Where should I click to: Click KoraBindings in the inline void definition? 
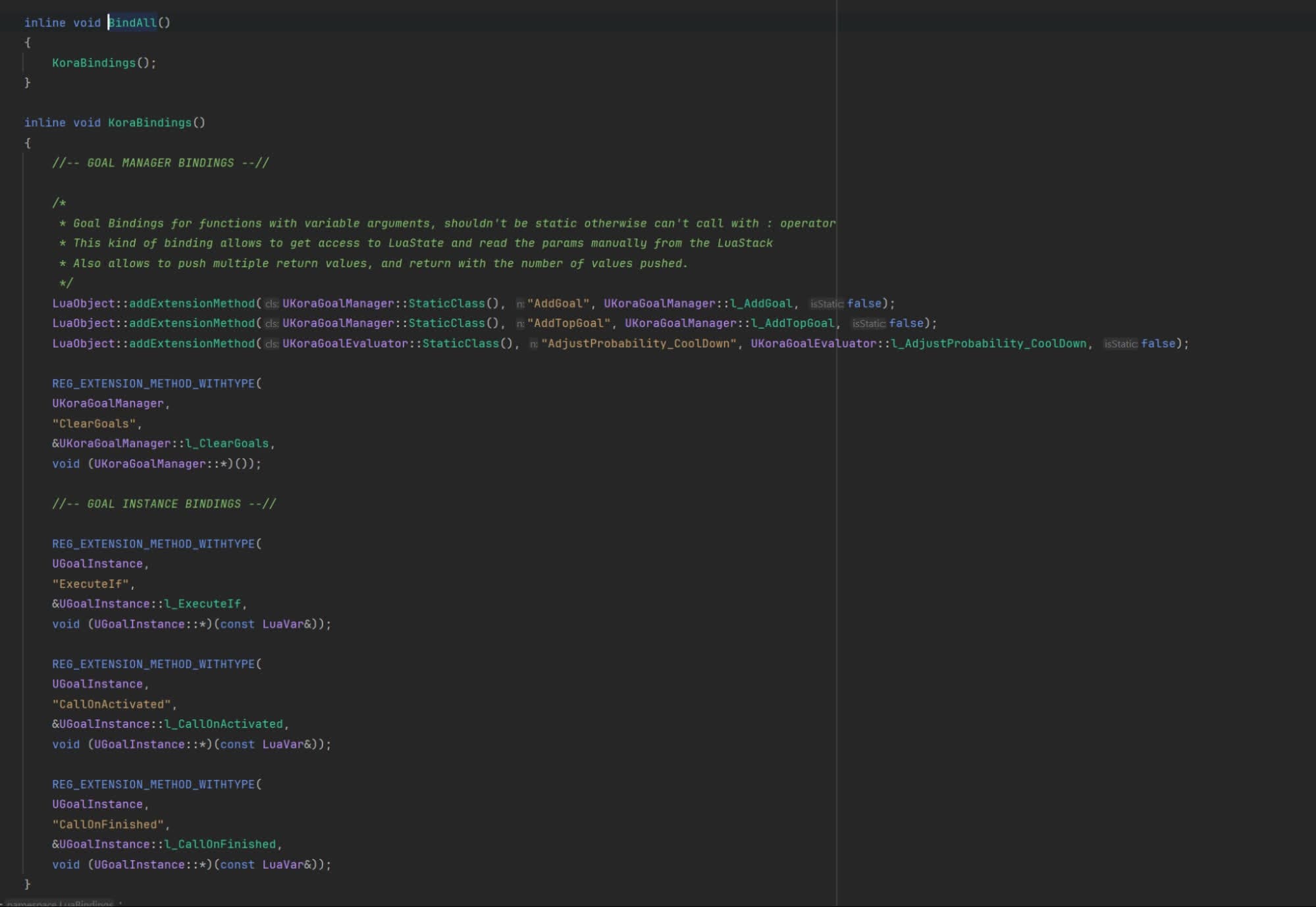(x=149, y=122)
